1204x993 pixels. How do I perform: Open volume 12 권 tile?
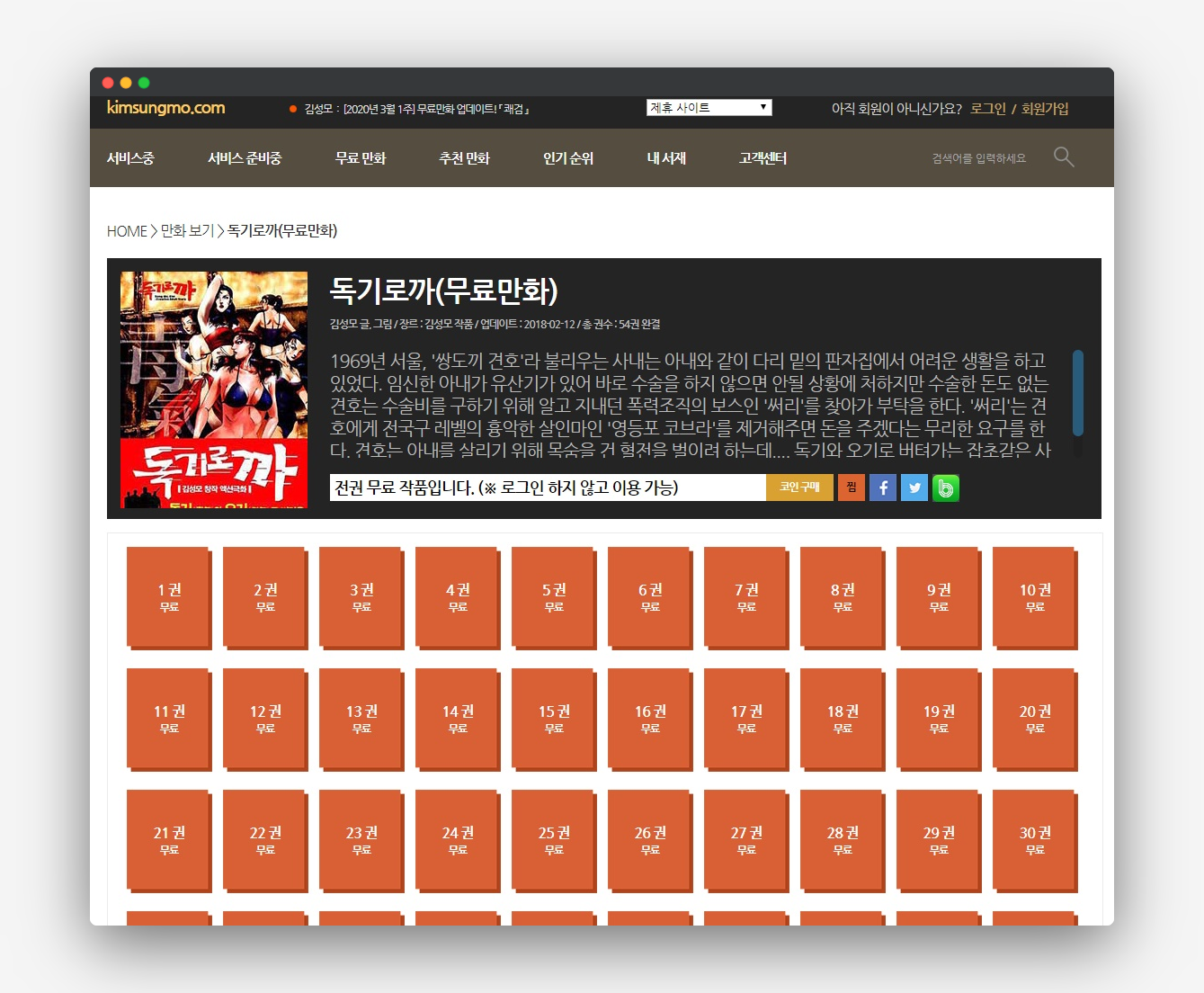265,719
